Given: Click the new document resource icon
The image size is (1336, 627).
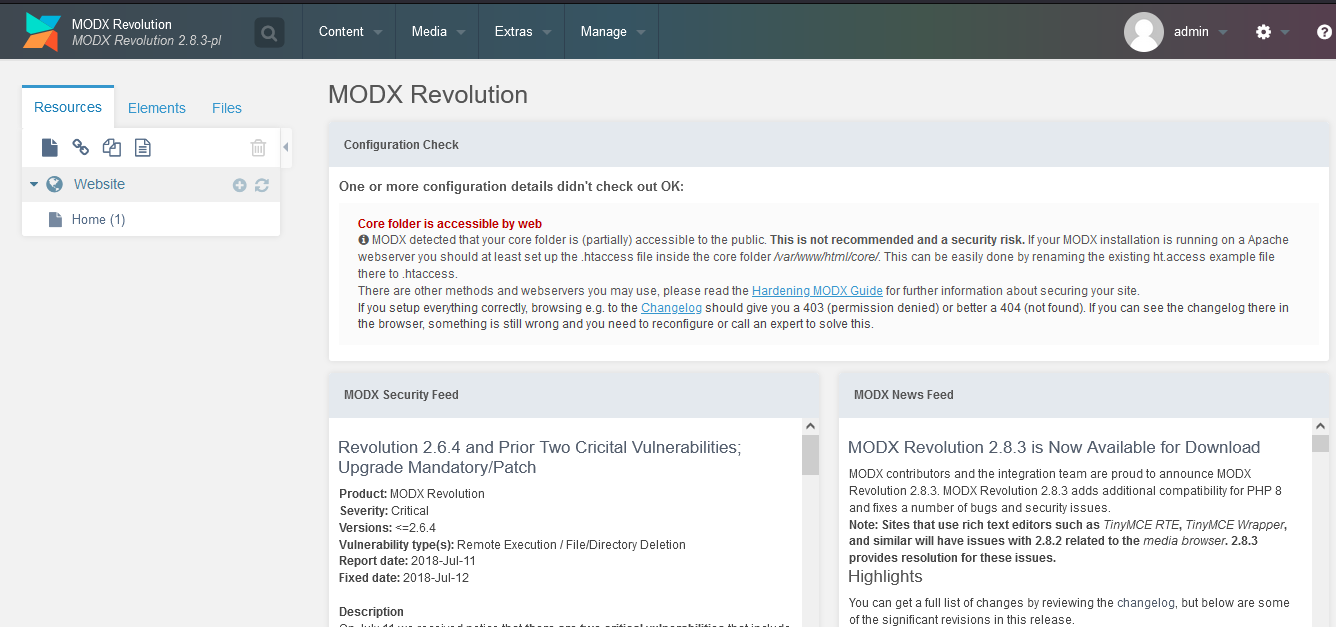Looking at the screenshot, I should tap(50, 148).
